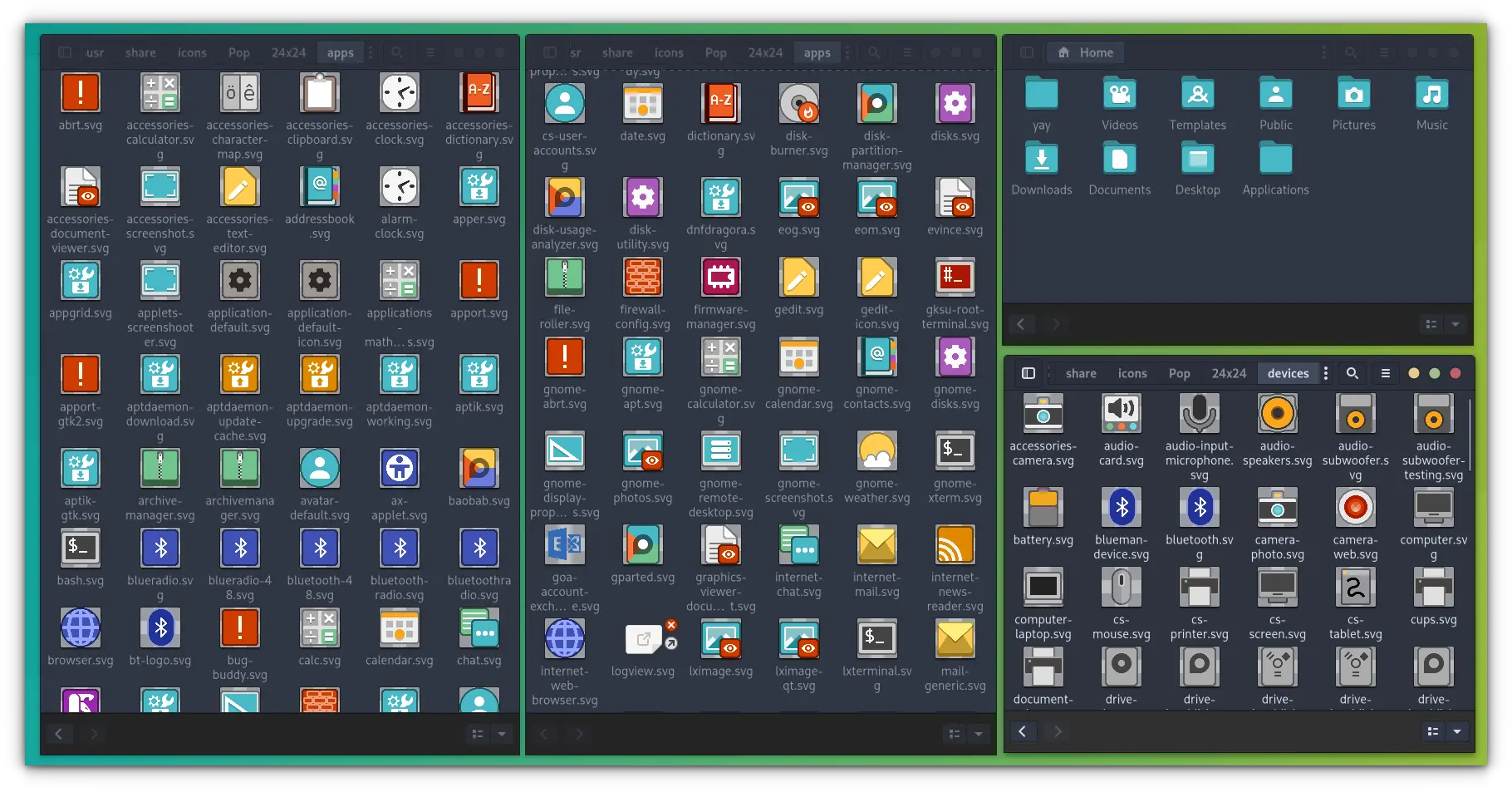Open path options menu in Home window
The image size is (1512, 792).
[x=1324, y=52]
